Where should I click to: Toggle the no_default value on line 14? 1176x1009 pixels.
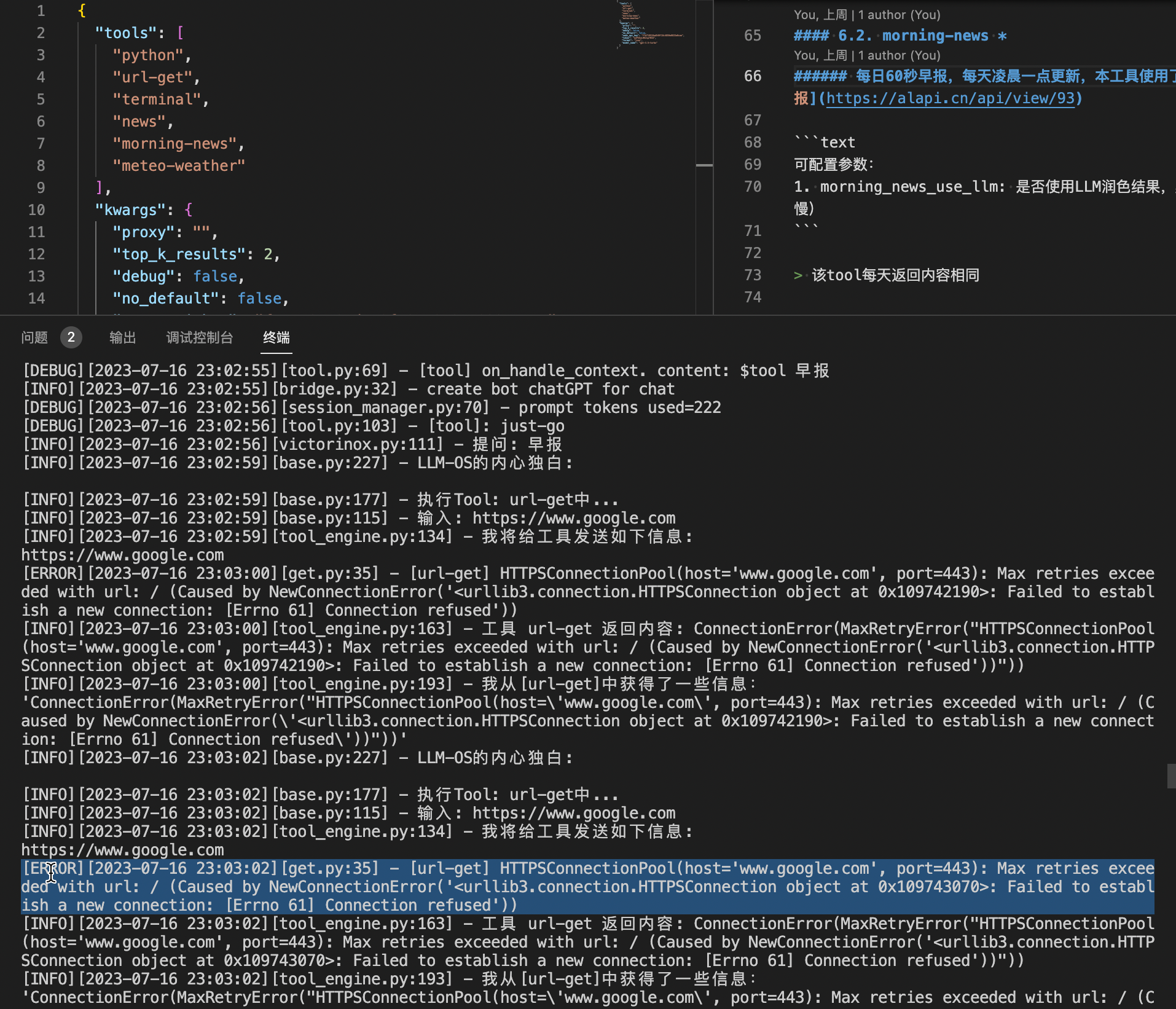click(x=260, y=298)
